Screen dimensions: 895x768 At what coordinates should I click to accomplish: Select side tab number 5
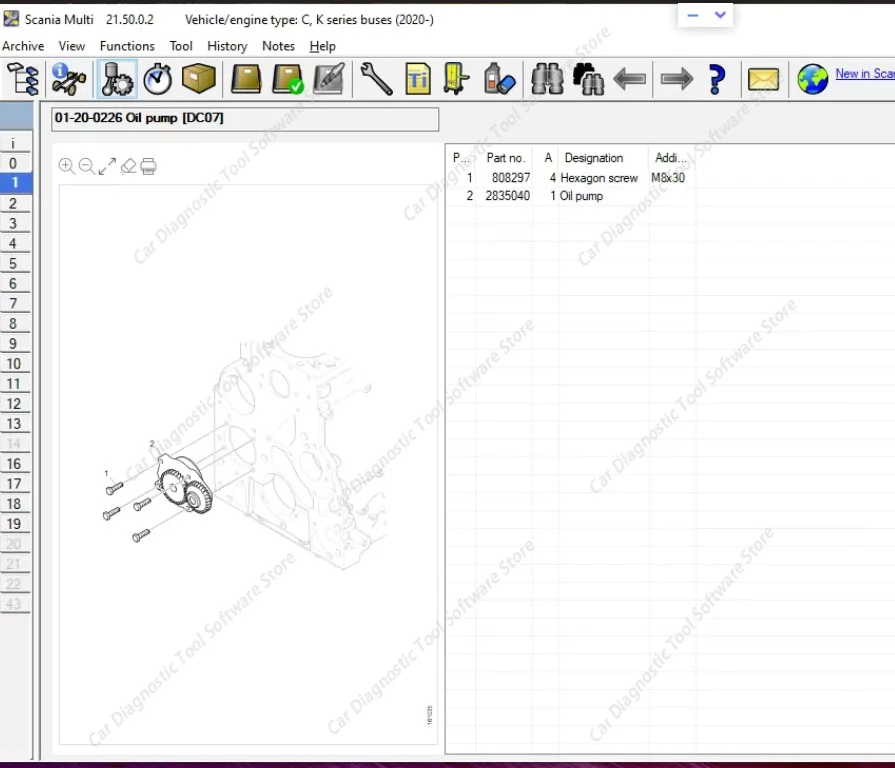(14, 264)
